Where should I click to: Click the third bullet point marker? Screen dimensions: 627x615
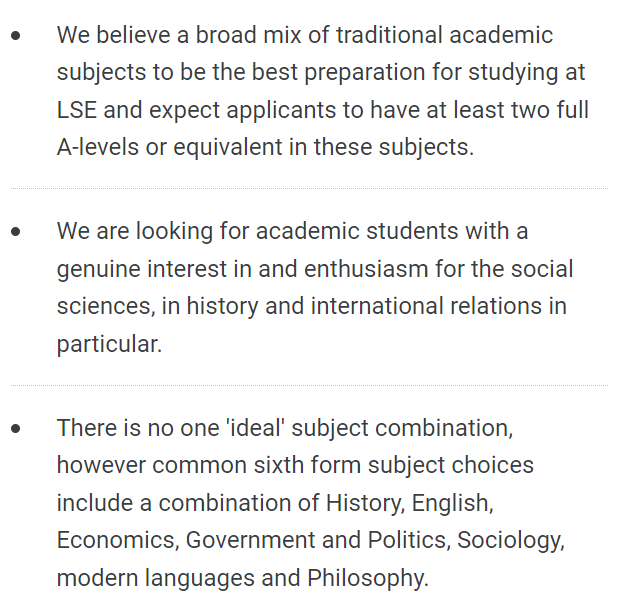[x=16, y=428]
